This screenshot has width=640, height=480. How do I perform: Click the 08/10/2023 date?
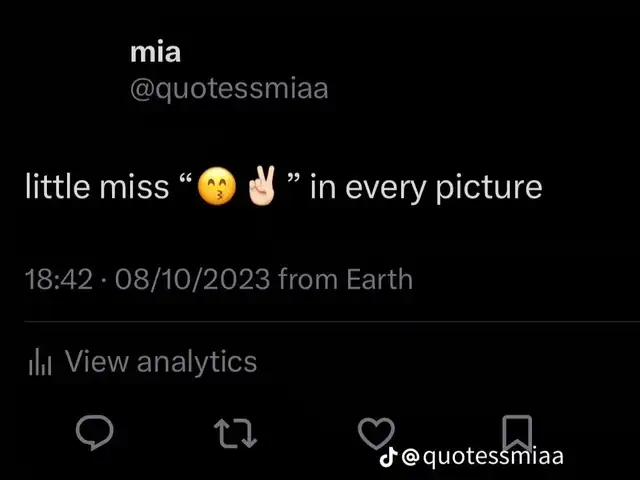pos(192,279)
